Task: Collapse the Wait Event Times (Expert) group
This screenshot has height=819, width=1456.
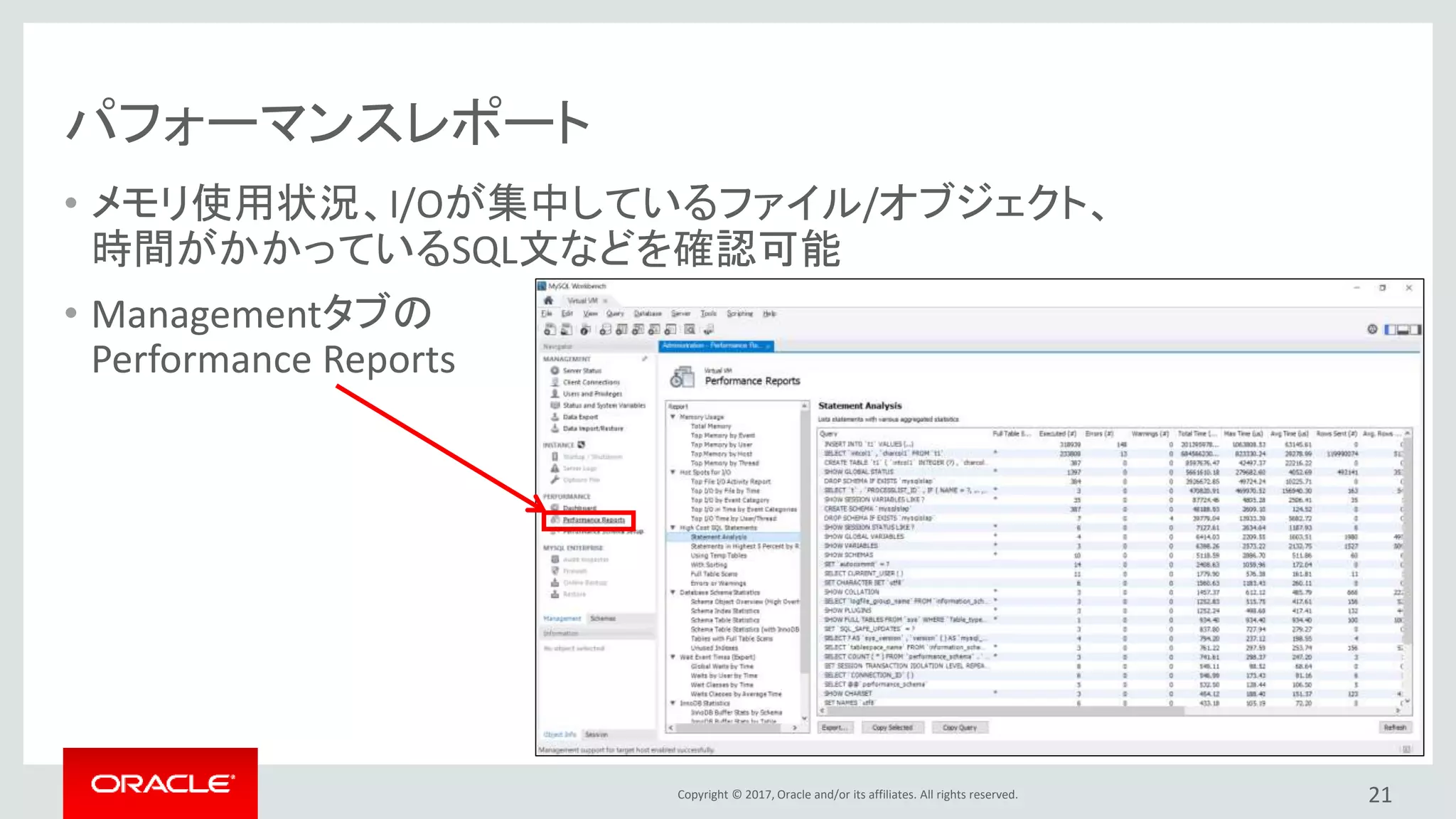Action: (x=673, y=657)
